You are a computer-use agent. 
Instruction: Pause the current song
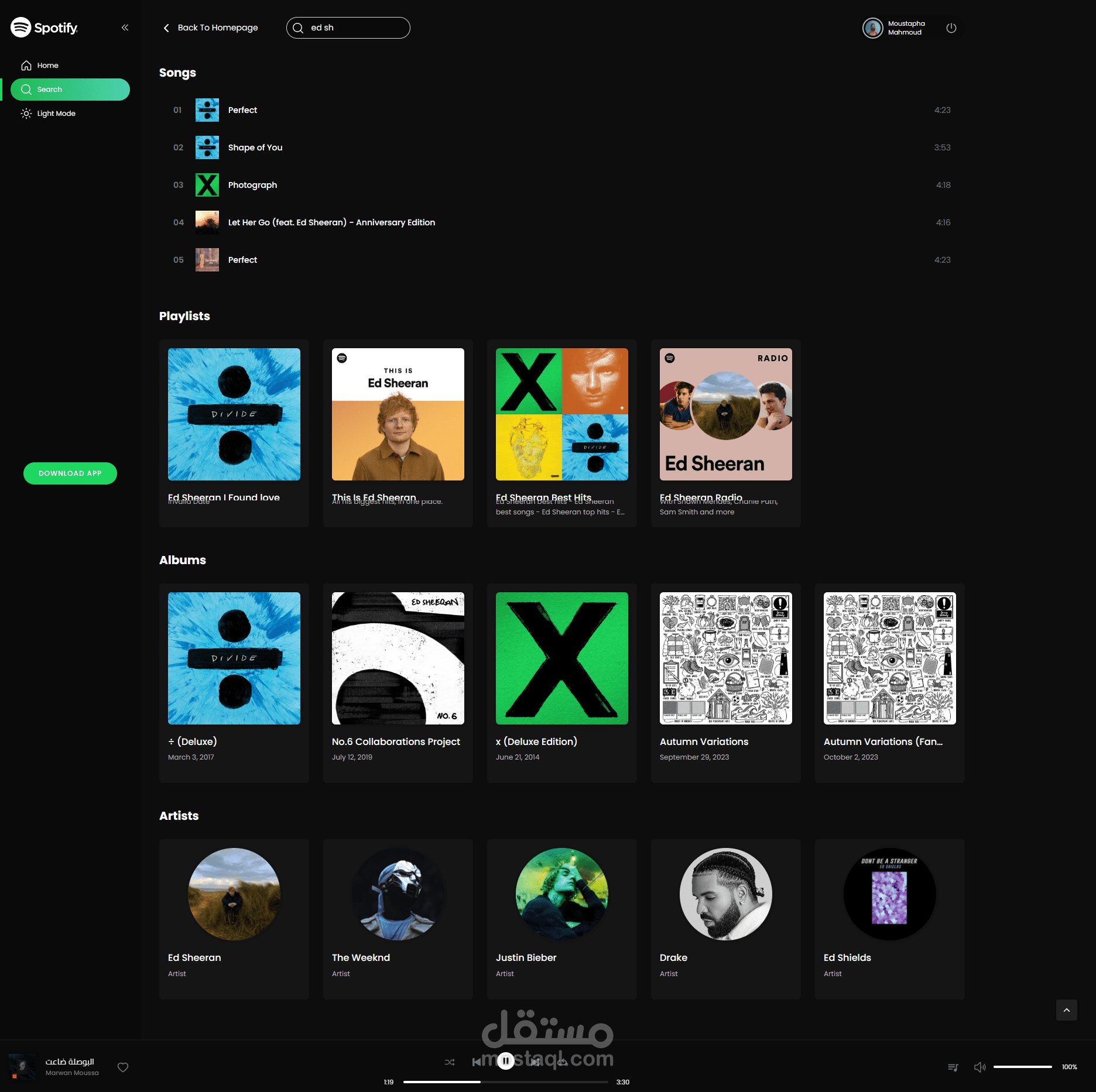[x=506, y=1061]
